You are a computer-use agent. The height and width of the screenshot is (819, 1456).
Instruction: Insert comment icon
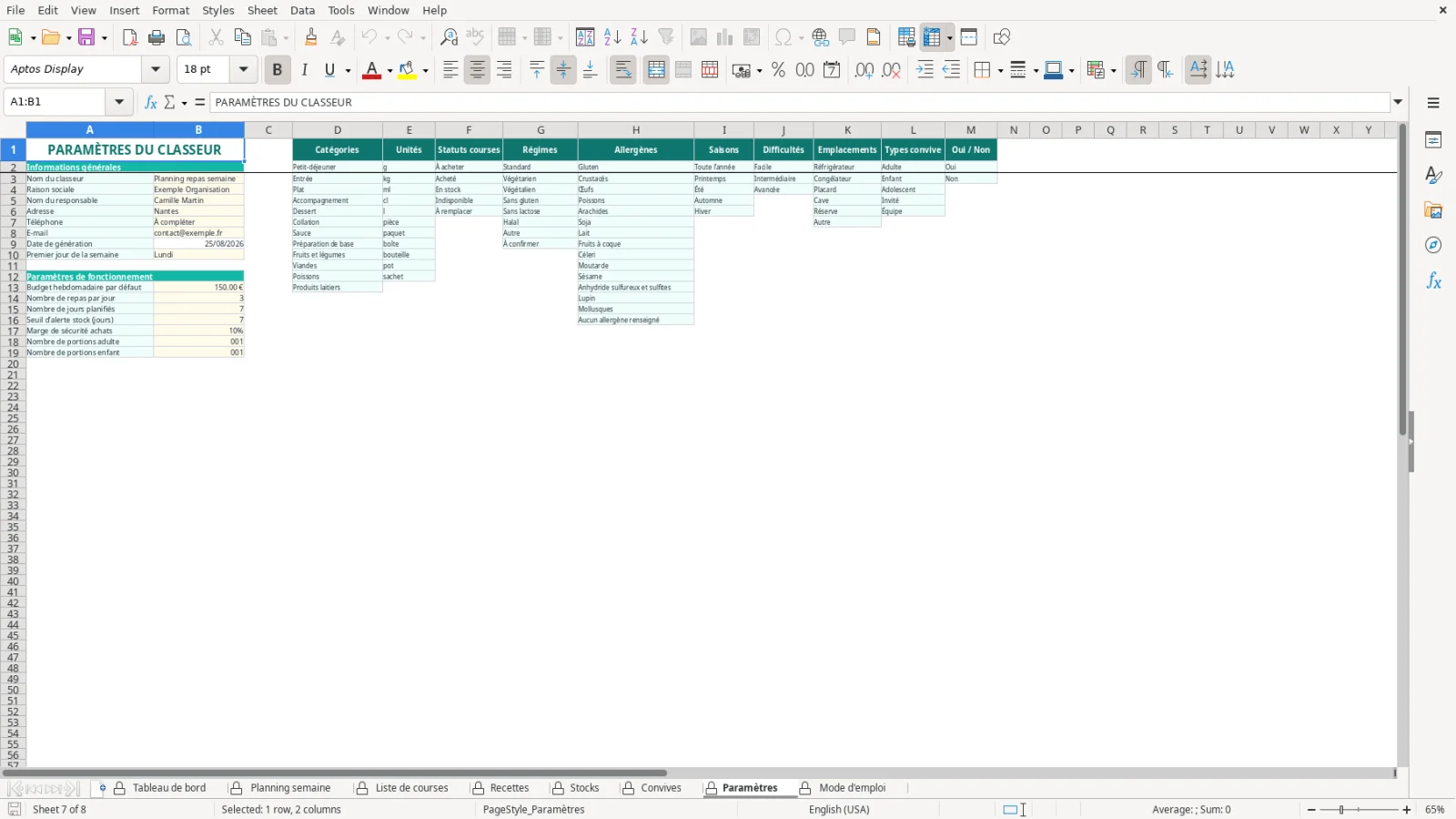847,37
